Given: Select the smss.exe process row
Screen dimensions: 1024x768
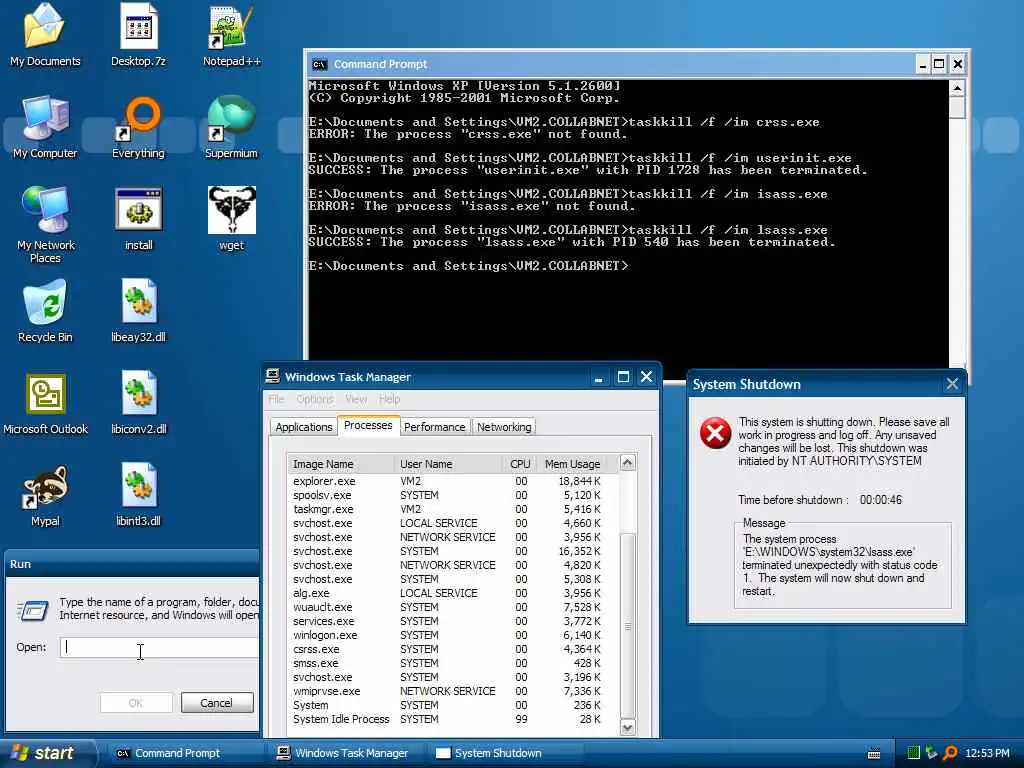Looking at the screenshot, I should [453, 663].
